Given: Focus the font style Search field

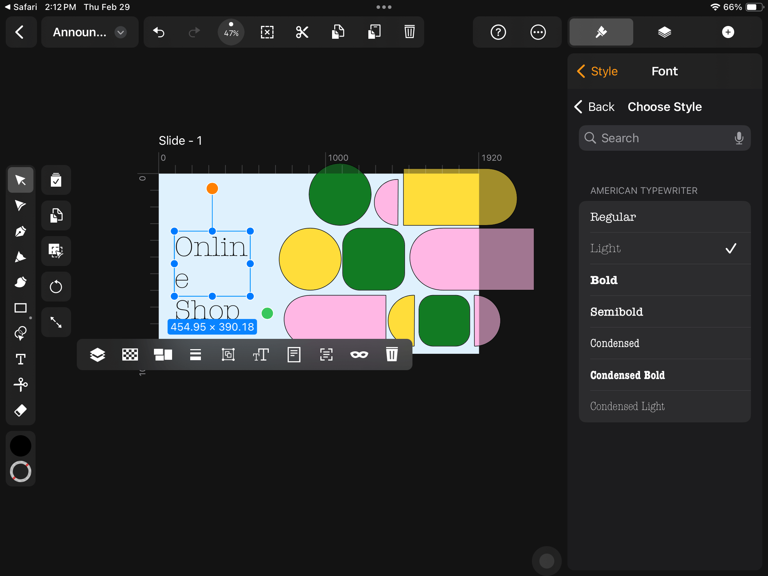Looking at the screenshot, I should [x=664, y=138].
